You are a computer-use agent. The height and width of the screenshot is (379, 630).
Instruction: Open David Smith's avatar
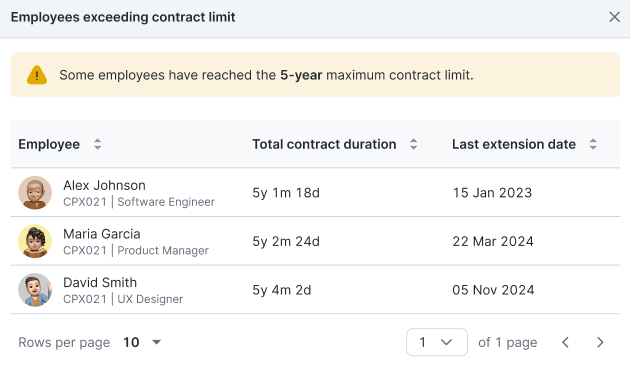click(x=35, y=290)
